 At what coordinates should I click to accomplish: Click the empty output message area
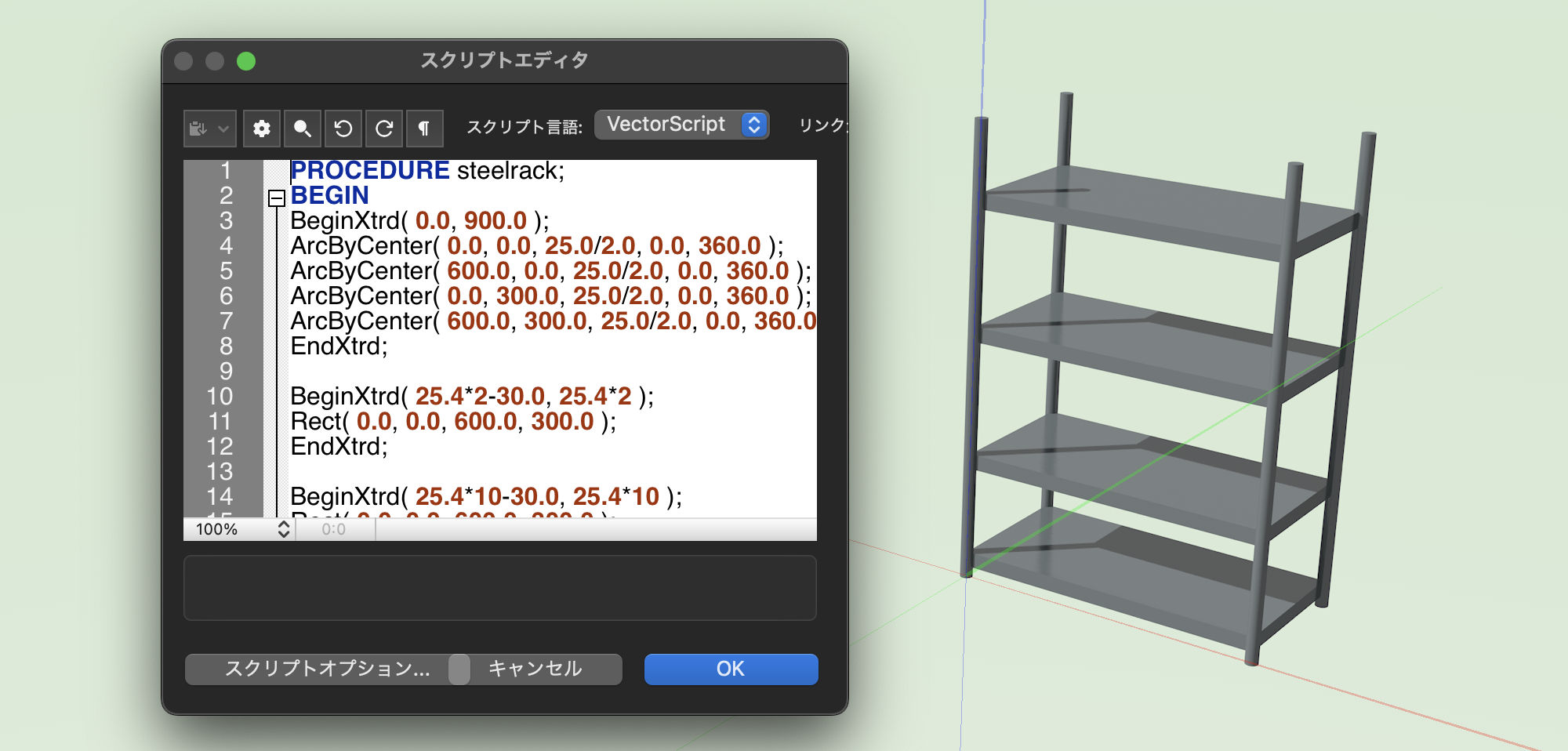coord(500,588)
